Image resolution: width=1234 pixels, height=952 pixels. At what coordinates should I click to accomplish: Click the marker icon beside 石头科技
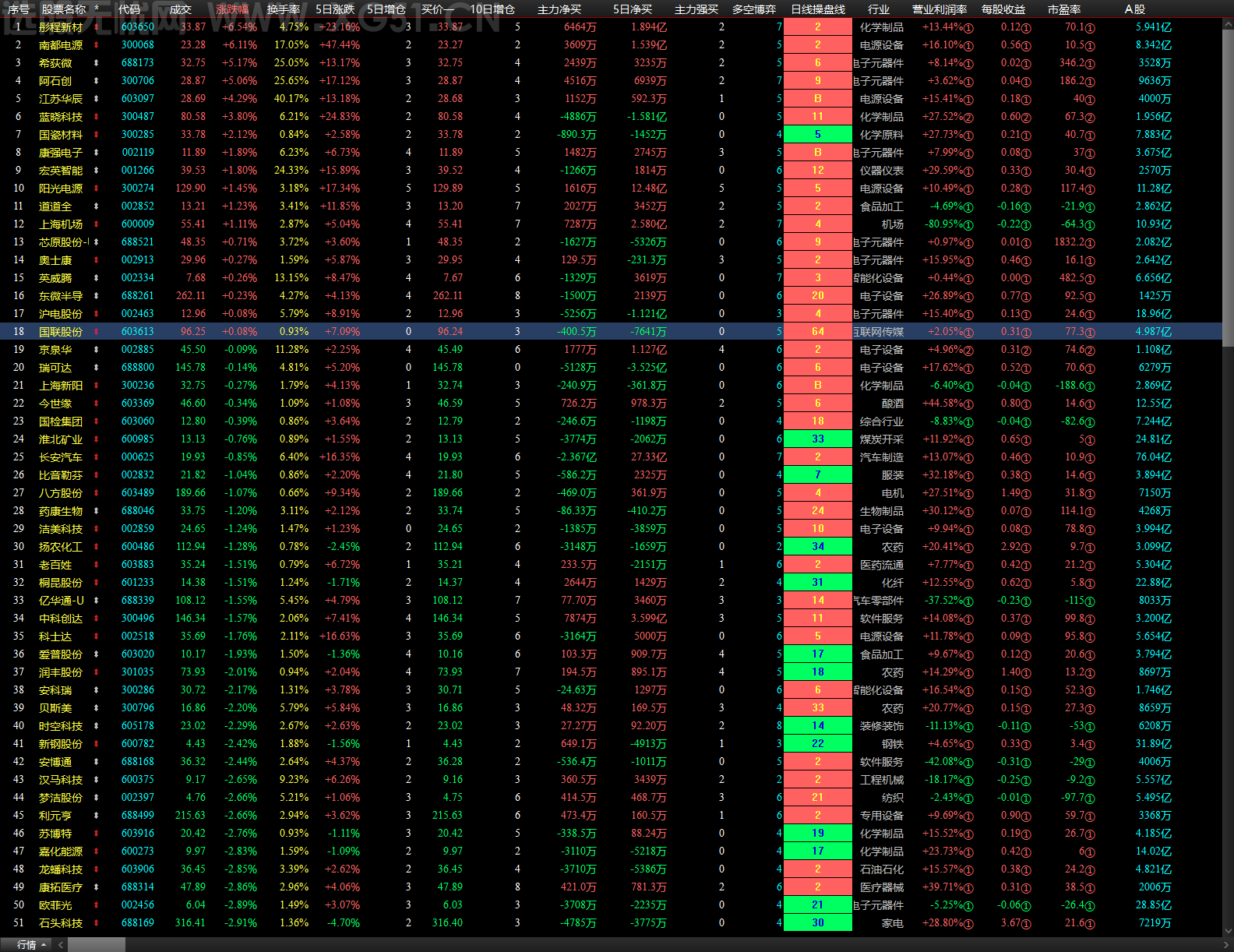97,923
